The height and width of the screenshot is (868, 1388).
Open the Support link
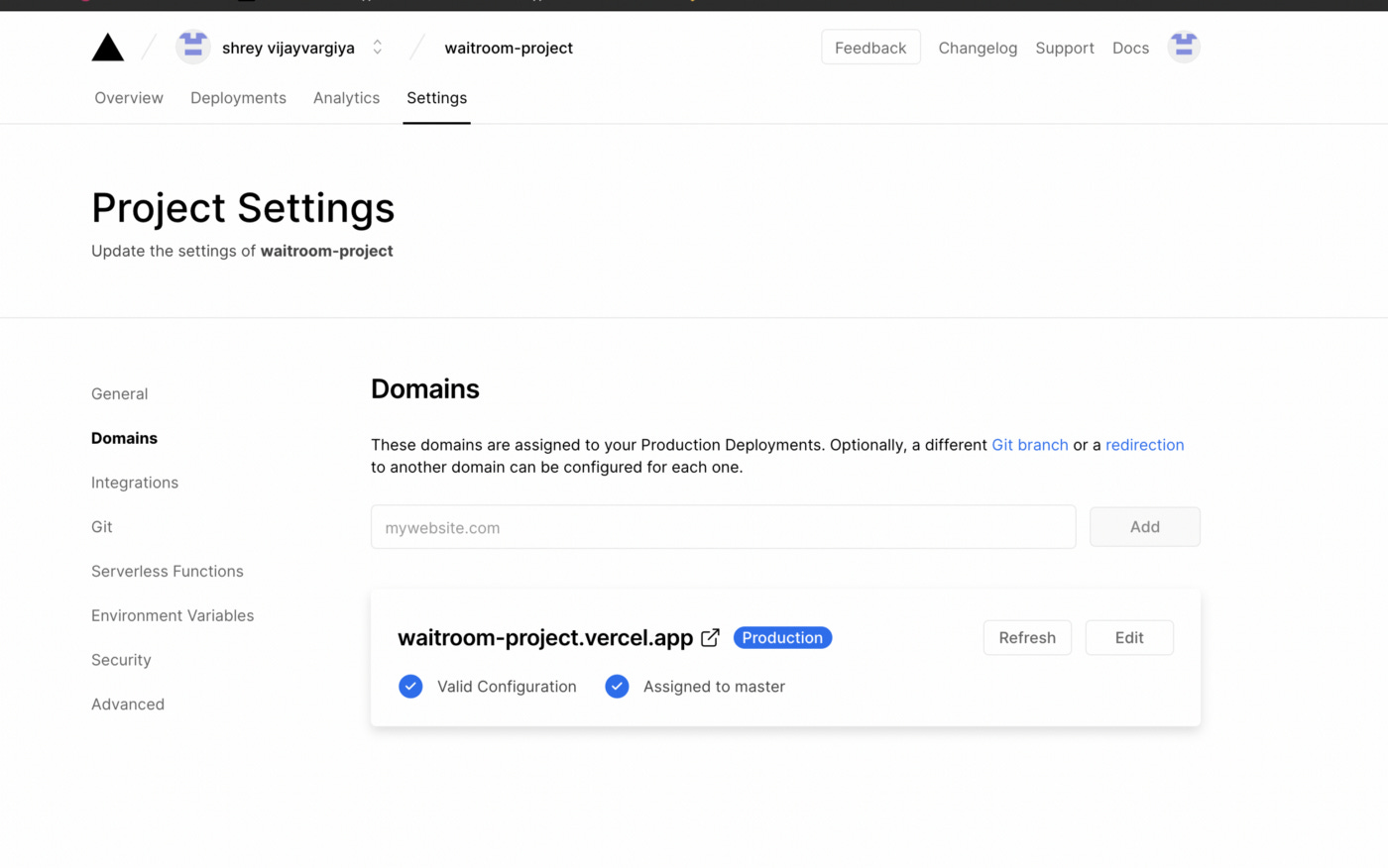click(x=1065, y=48)
